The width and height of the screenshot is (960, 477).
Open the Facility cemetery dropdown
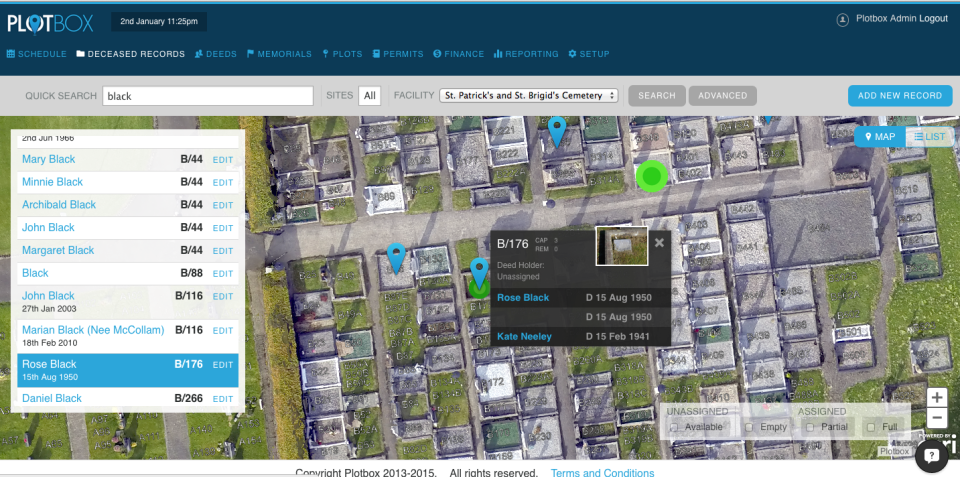point(529,96)
